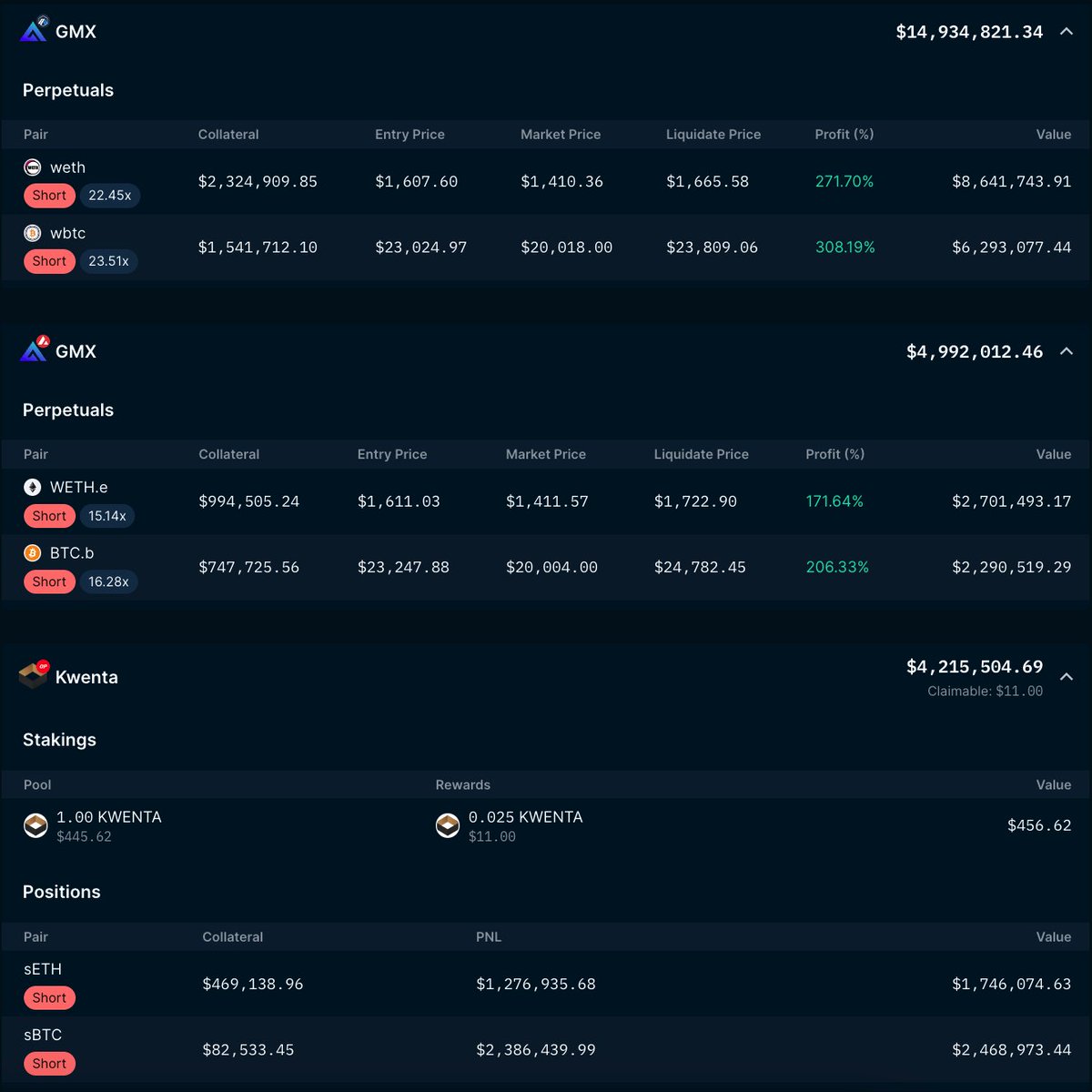
Task: Click the $747,725.56 collateral cell
Action: [249, 567]
